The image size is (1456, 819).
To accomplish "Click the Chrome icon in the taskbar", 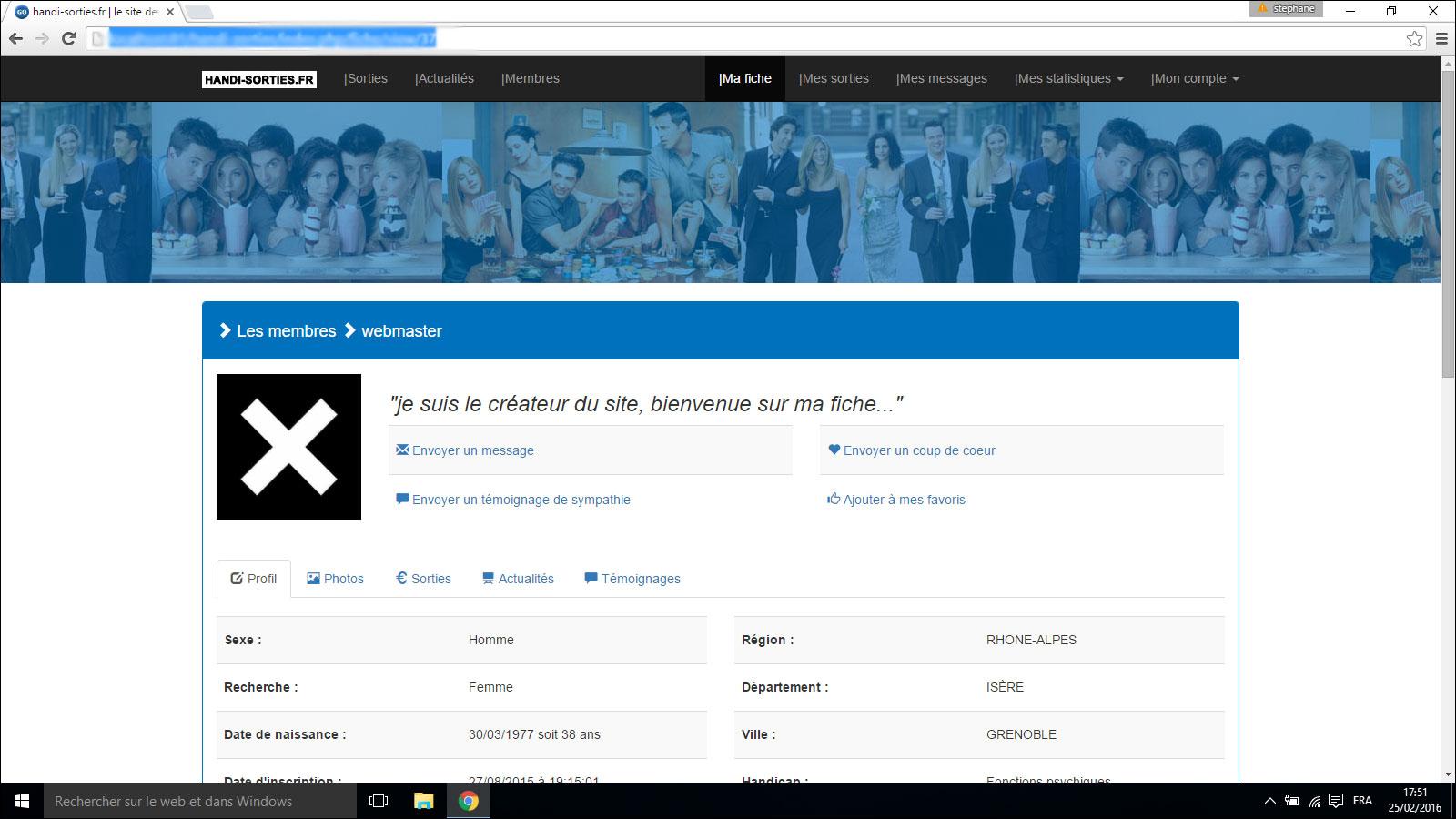I will [469, 801].
